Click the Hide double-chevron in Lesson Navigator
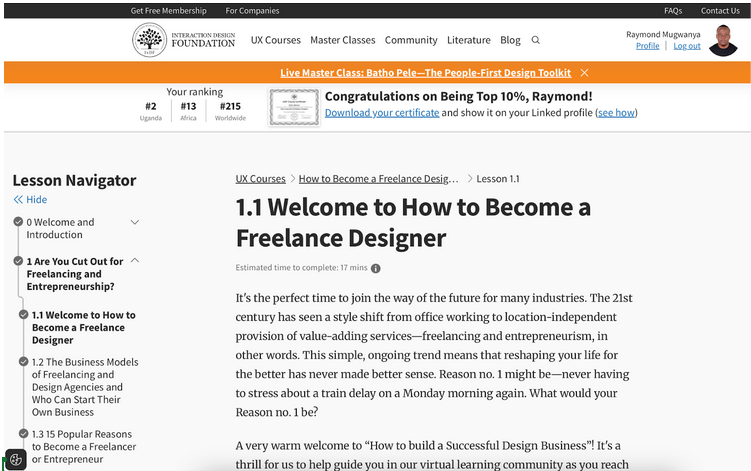751x471 pixels. tap(18, 200)
